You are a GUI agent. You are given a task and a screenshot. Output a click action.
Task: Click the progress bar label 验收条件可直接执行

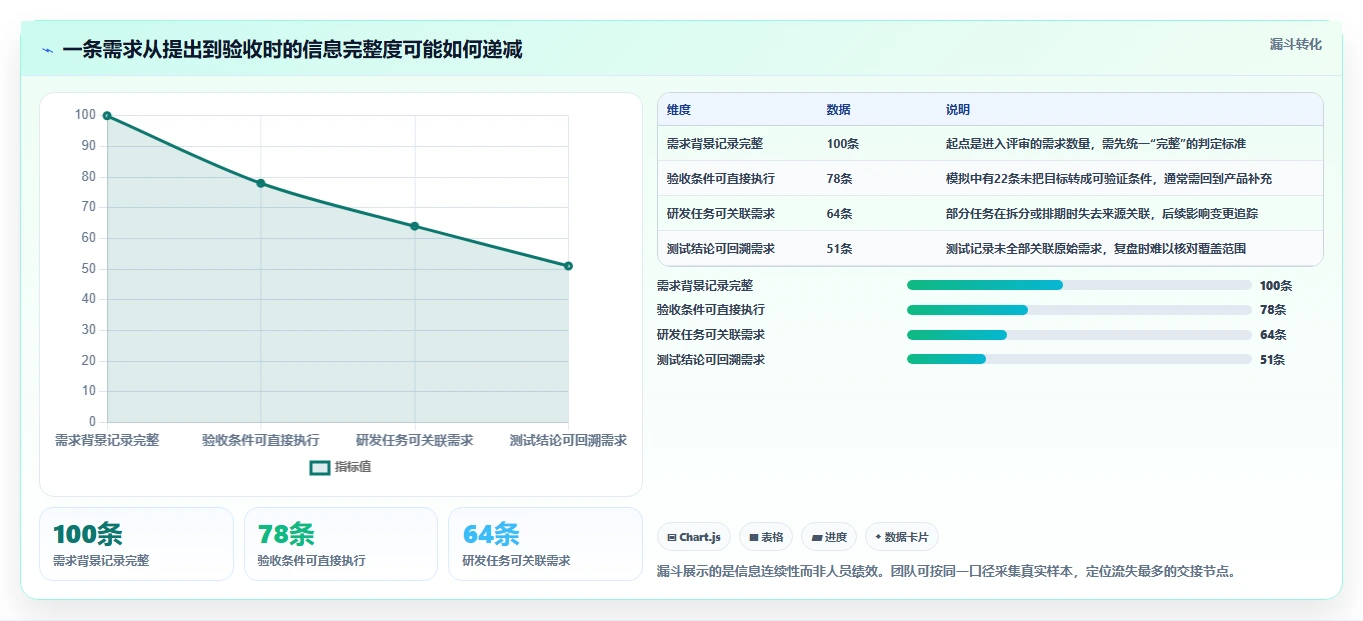coord(711,310)
